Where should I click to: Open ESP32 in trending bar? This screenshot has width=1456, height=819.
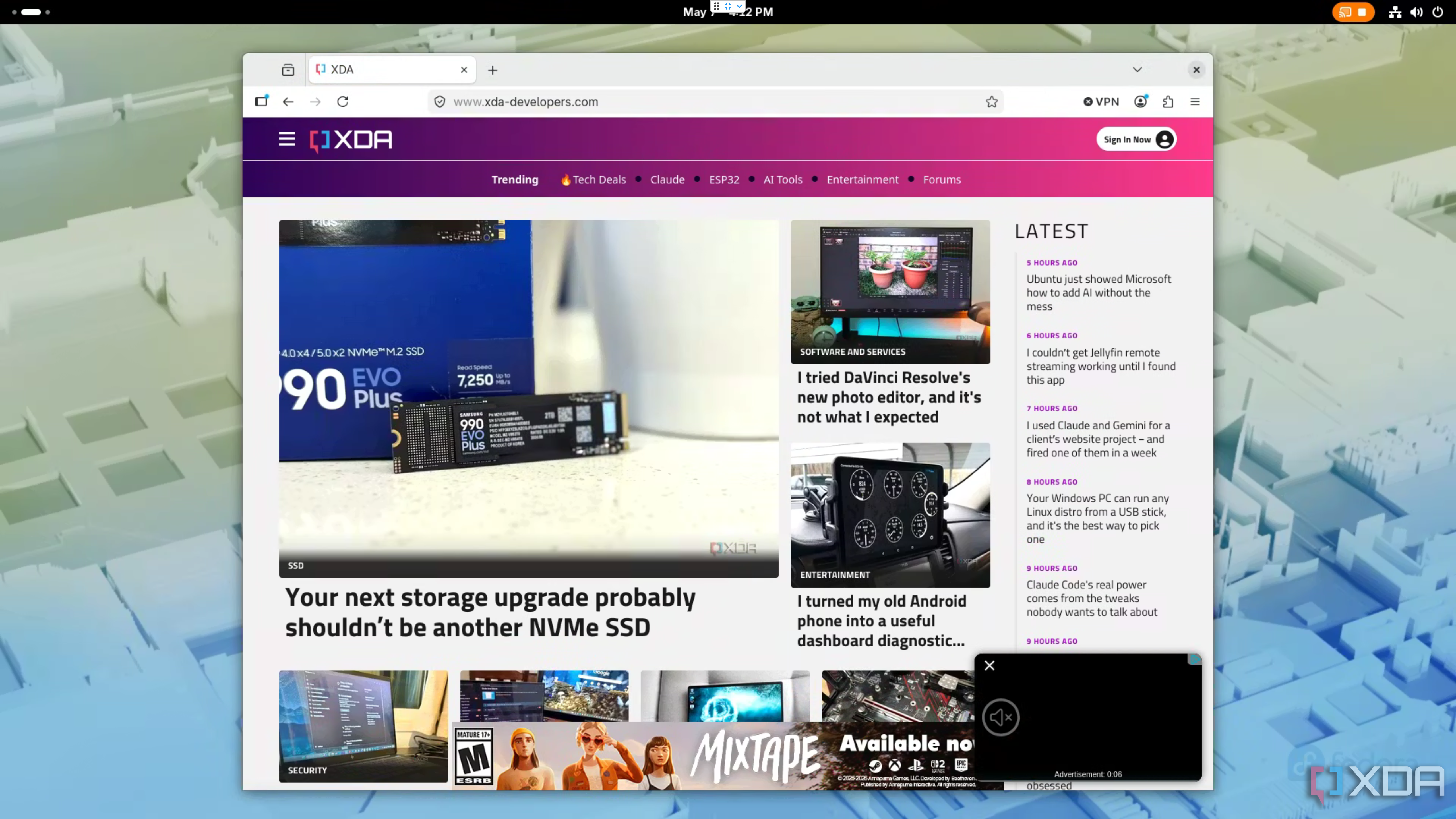click(x=724, y=180)
